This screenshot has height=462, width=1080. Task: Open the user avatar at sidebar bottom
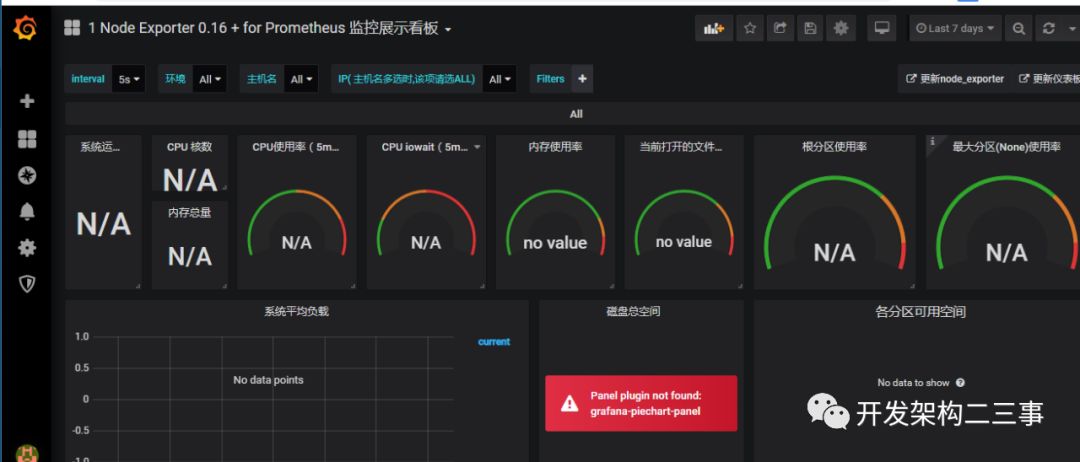27,453
